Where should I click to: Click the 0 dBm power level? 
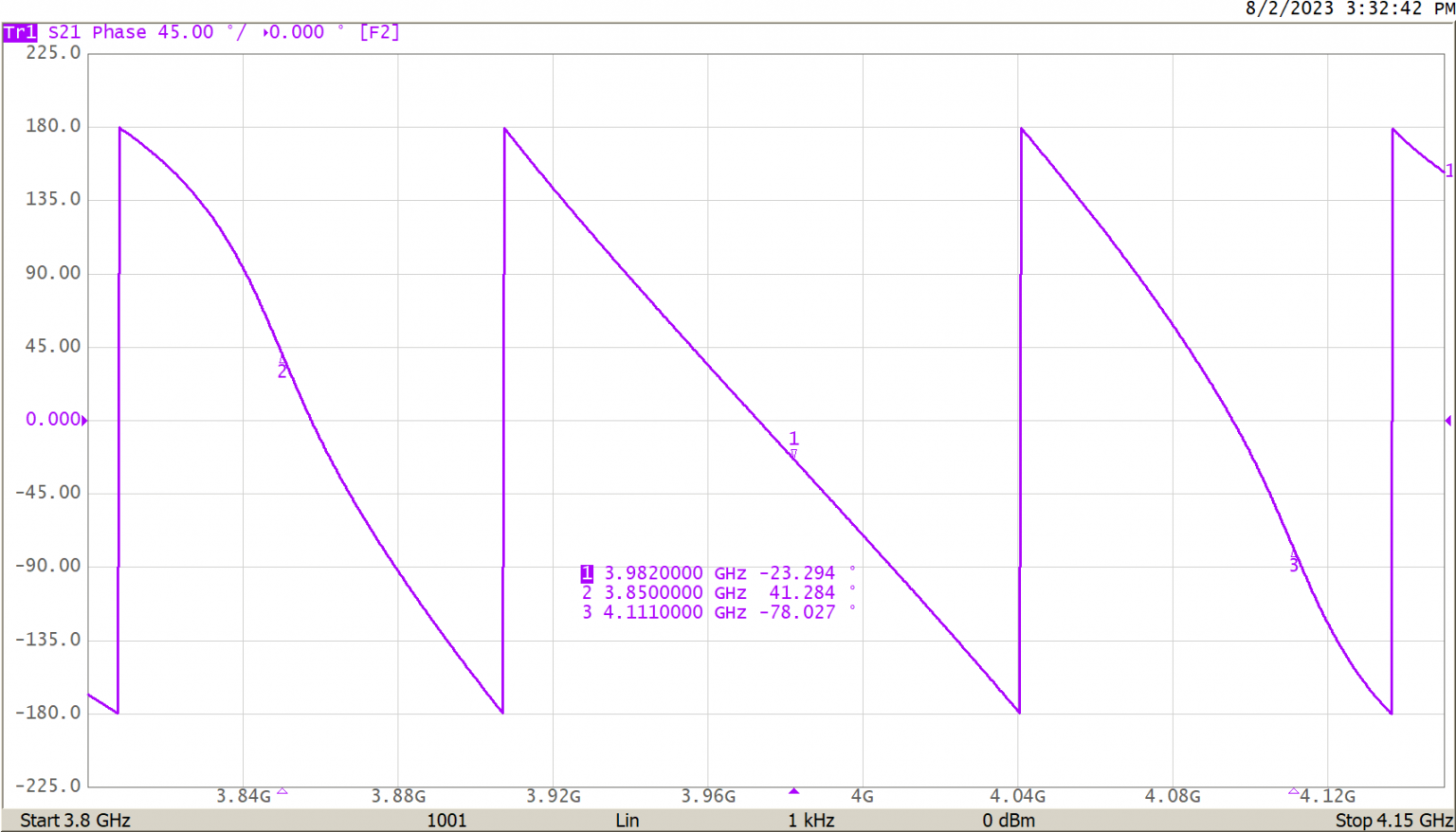tap(1008, 821)
